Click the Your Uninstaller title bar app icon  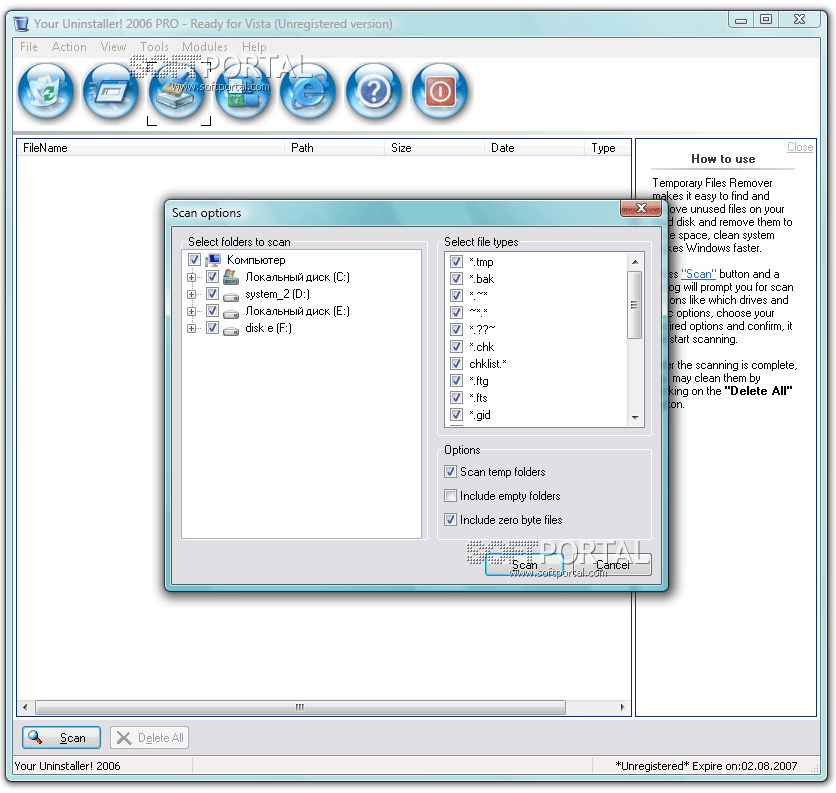21,24
